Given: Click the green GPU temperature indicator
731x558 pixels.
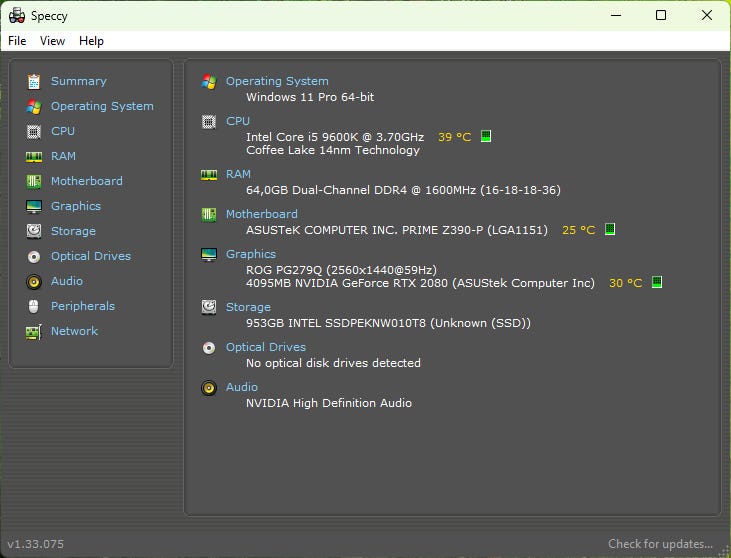Looking at the screenshot, I should tap(657, 282).
